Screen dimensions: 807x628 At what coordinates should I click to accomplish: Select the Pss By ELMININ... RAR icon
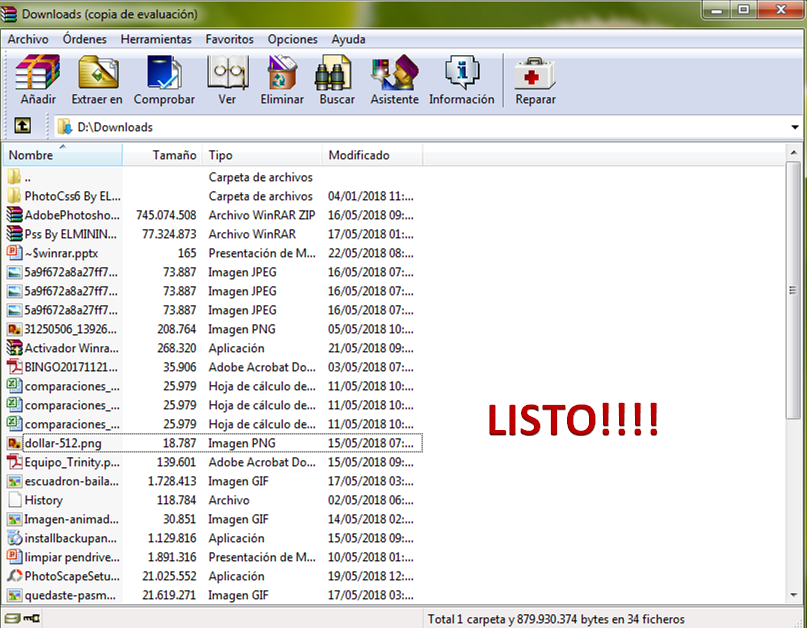point(14,234)
